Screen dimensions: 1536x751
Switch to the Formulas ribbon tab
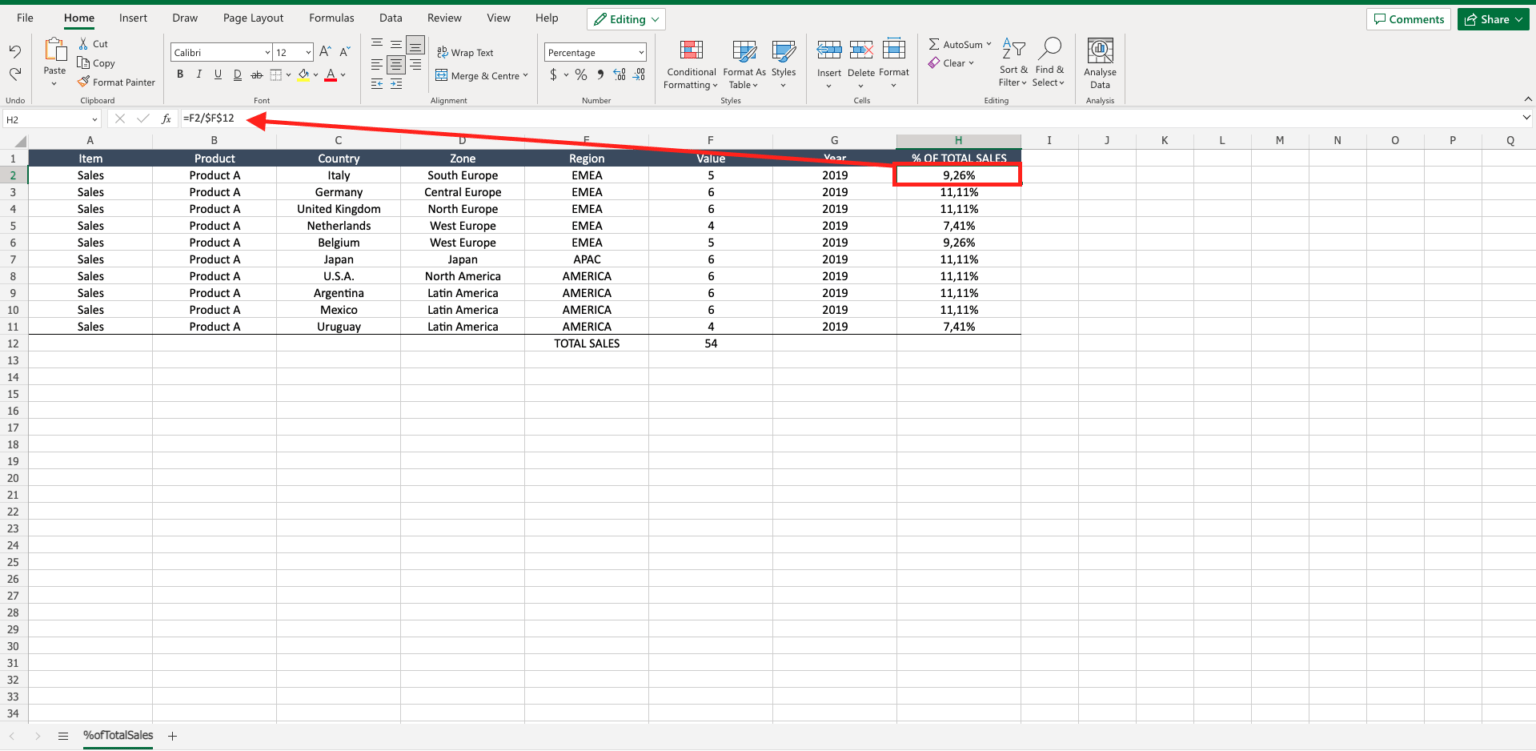click(x=331, y=17)
